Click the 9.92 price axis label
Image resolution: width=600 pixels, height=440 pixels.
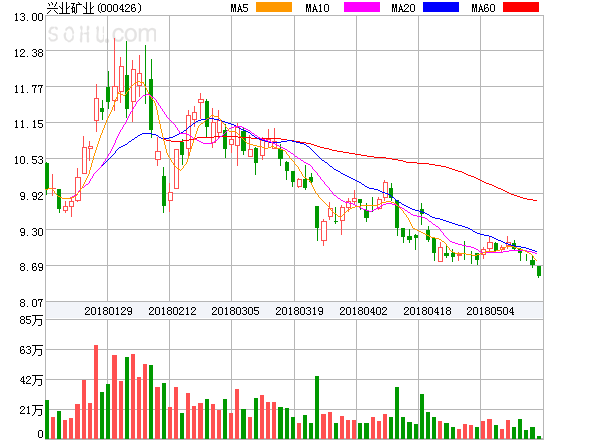pyautogui.click(x=31, y=196)
